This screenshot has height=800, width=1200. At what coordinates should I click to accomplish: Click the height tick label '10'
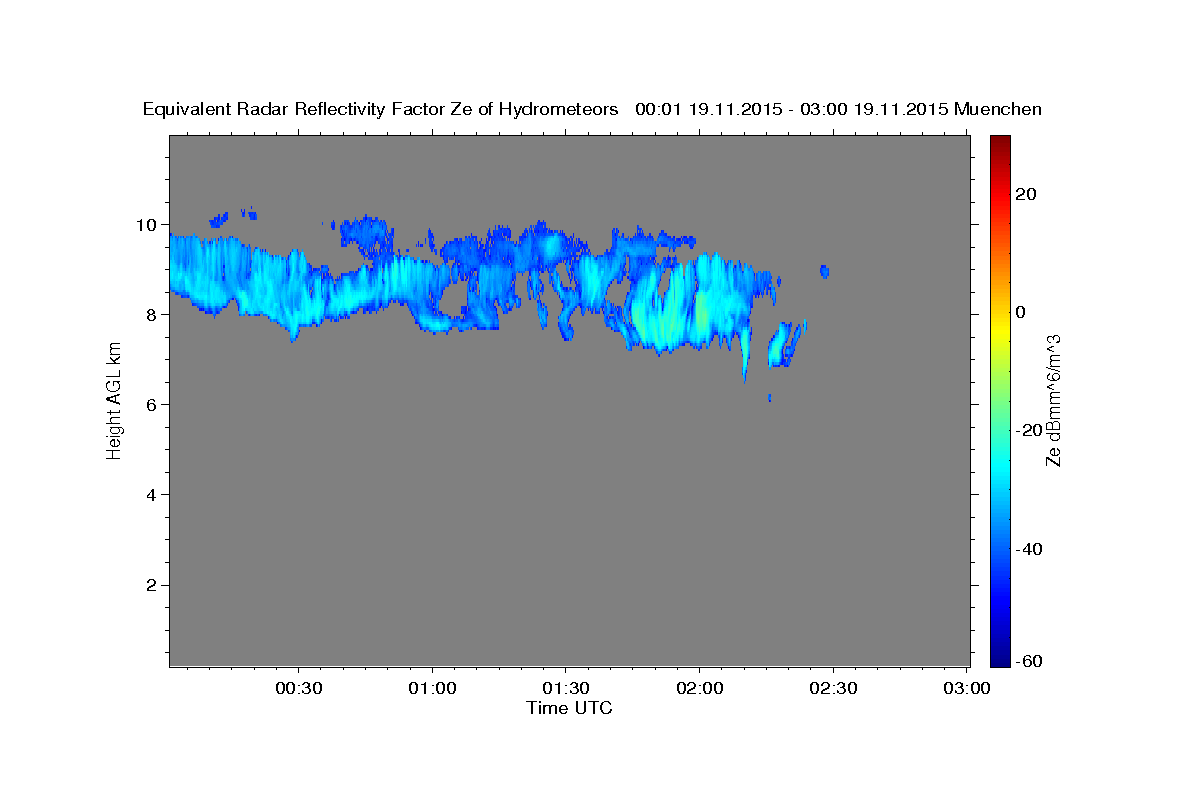tap(144, 225)
